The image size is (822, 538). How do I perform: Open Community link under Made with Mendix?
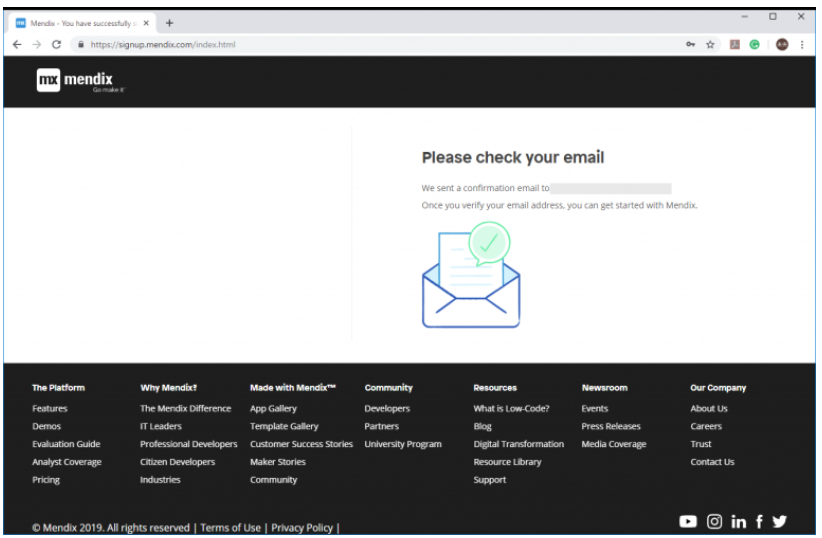[x=273, y=480]
